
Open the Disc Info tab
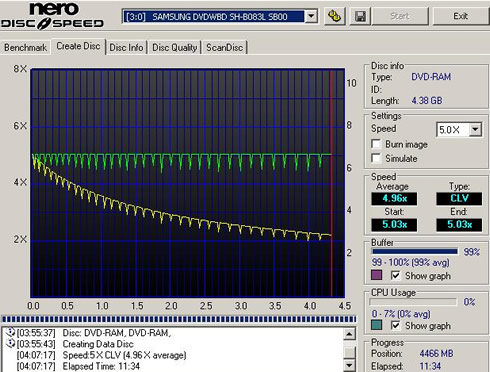click(126, 48)
